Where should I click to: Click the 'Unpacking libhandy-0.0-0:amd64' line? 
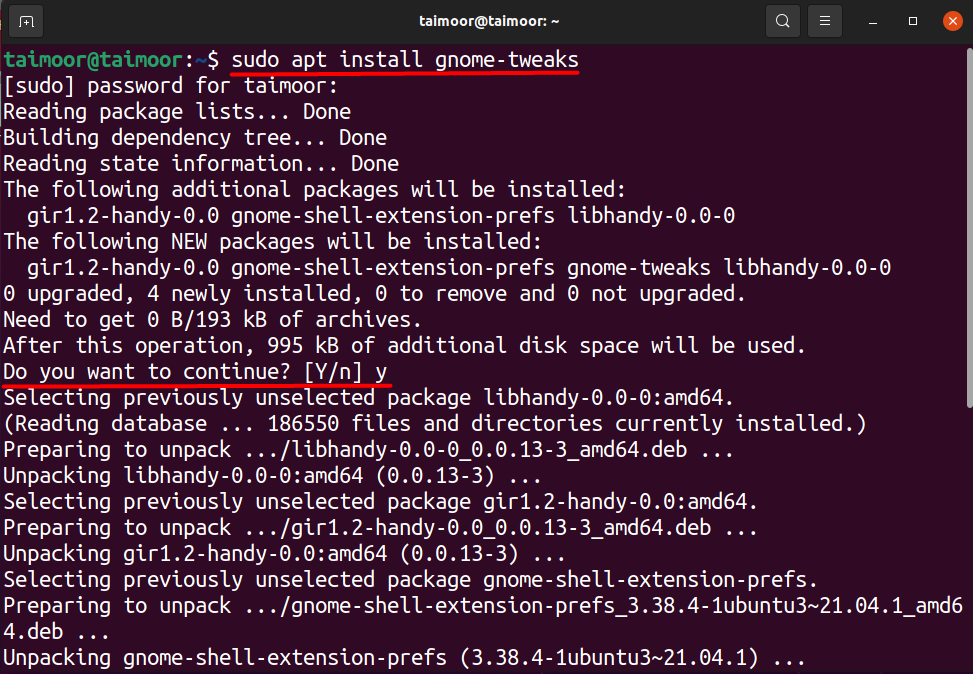pyautogui.click(x=272, y=476)
